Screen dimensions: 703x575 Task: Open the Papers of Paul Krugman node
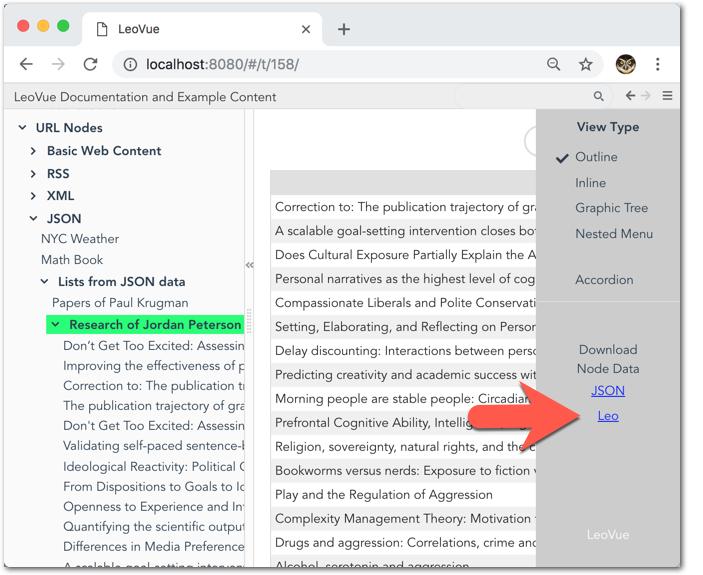[120, 303]
